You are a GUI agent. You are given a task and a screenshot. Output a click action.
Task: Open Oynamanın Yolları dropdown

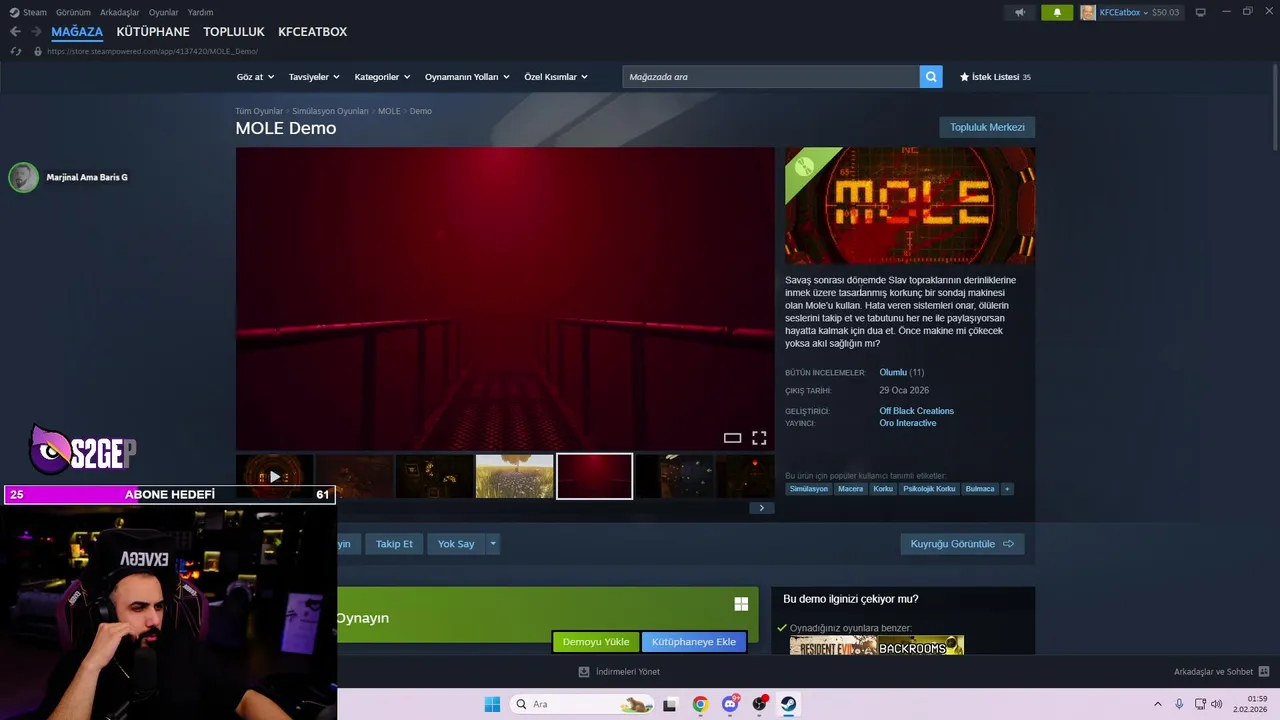467,77
